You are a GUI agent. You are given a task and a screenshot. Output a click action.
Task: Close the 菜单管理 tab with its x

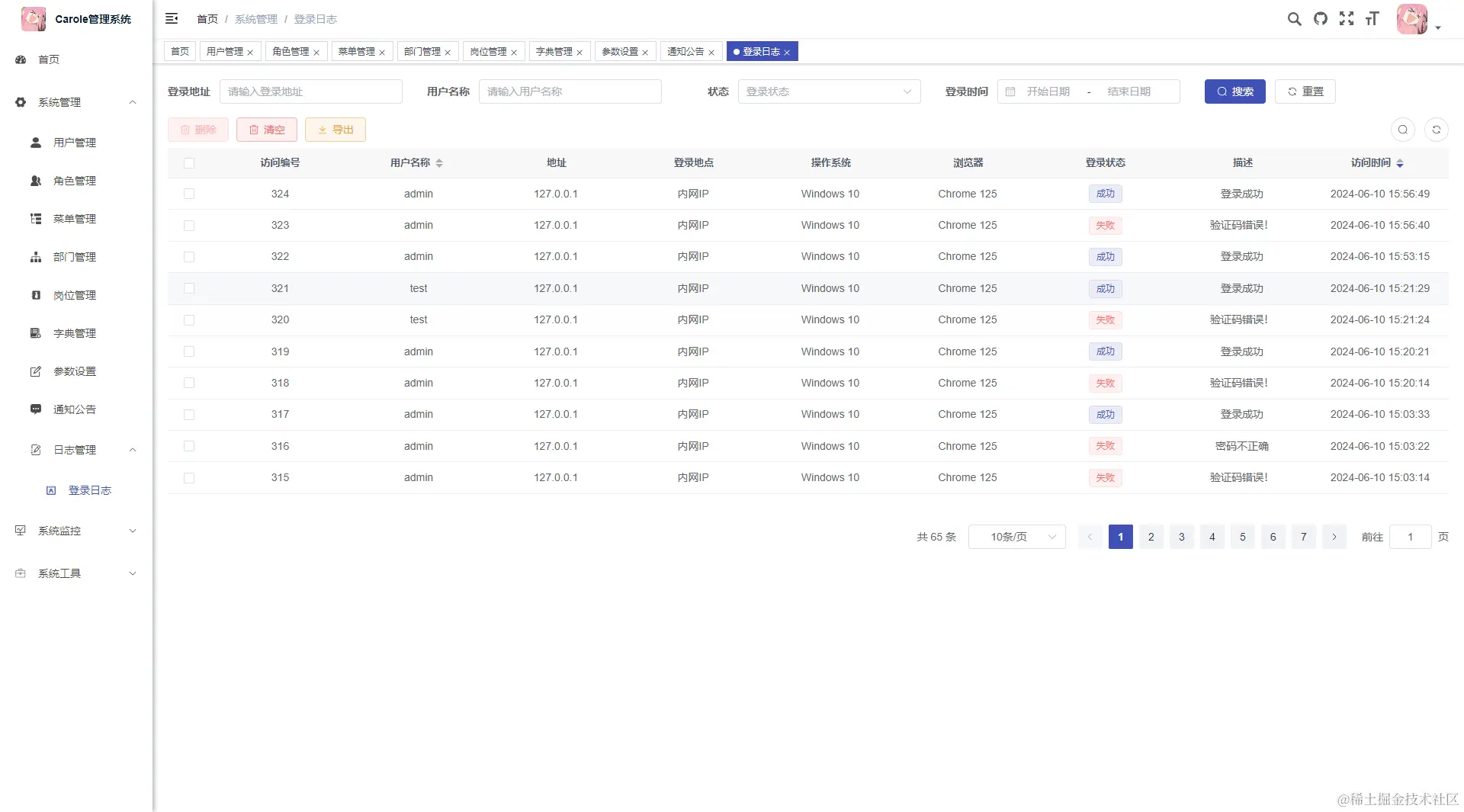click(x=382, y=53)
